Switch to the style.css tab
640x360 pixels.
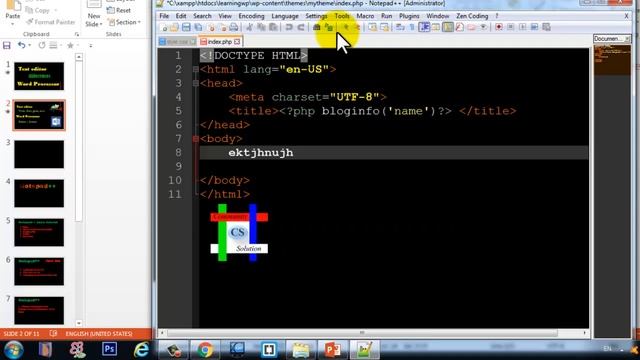[177, 42]
